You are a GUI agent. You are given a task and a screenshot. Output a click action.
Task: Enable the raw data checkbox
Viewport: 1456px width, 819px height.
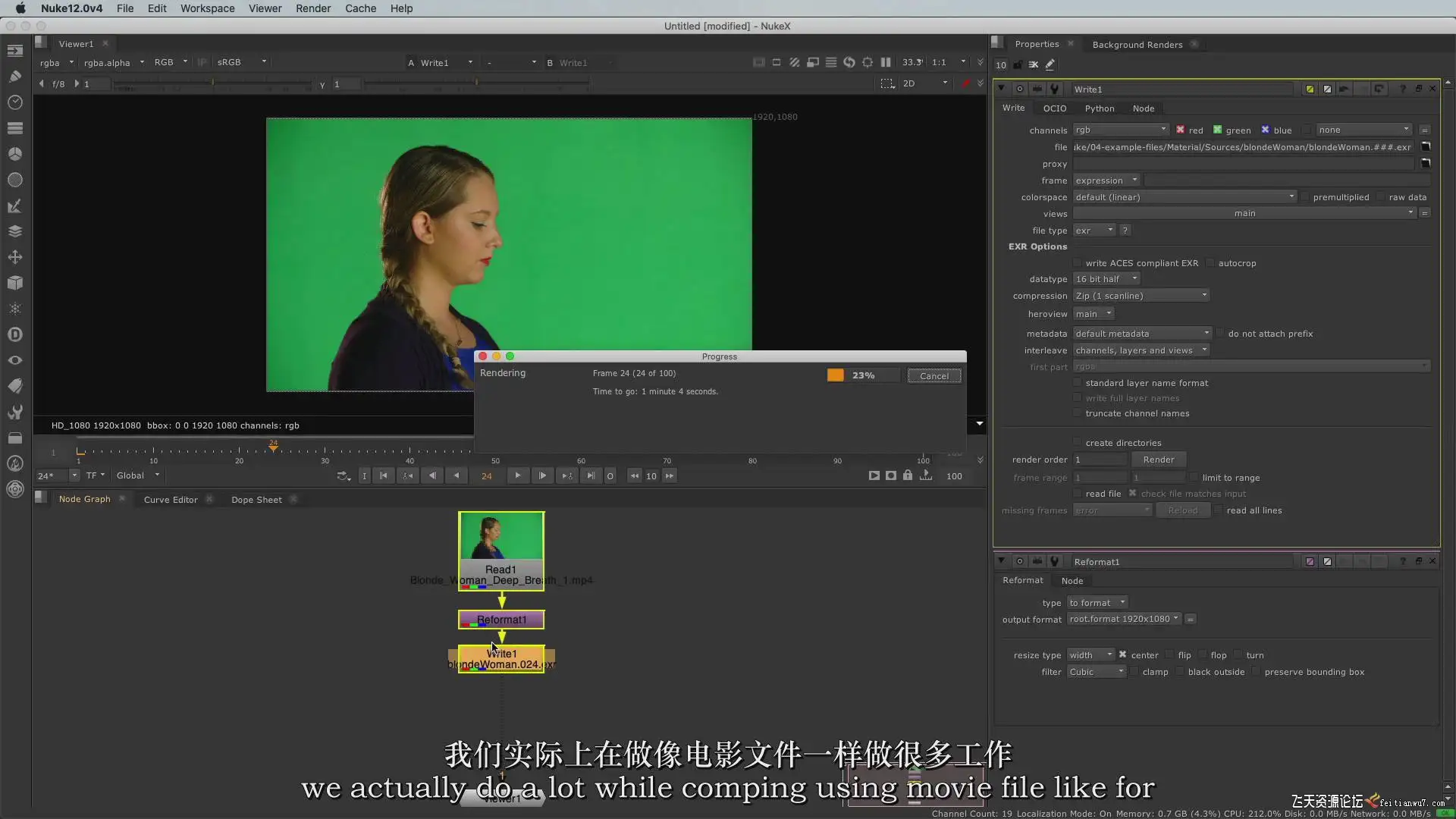pyautogui.click(x=1381, y=197)
